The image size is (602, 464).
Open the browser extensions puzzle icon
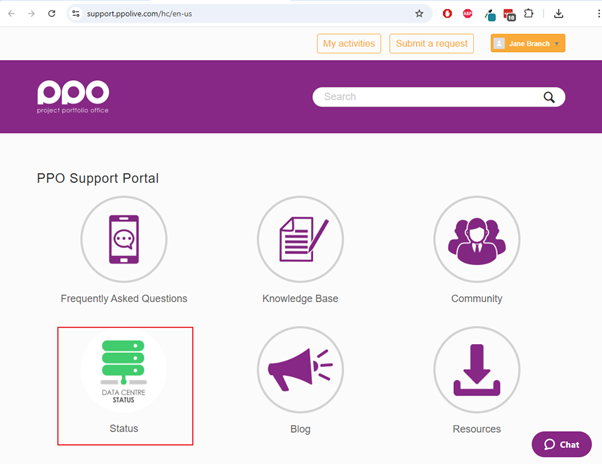pos(529,14)
